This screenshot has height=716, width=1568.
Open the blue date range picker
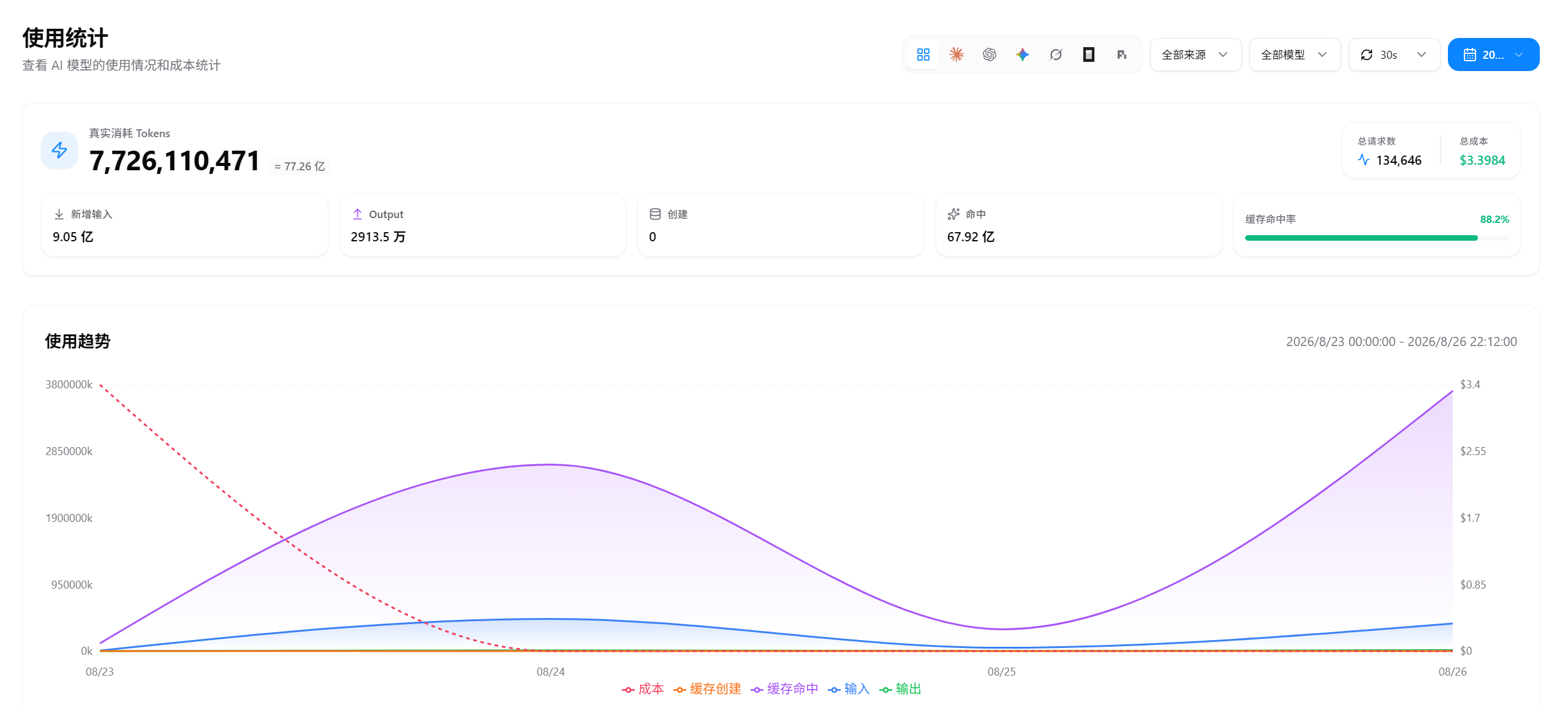click(1493, 55)
